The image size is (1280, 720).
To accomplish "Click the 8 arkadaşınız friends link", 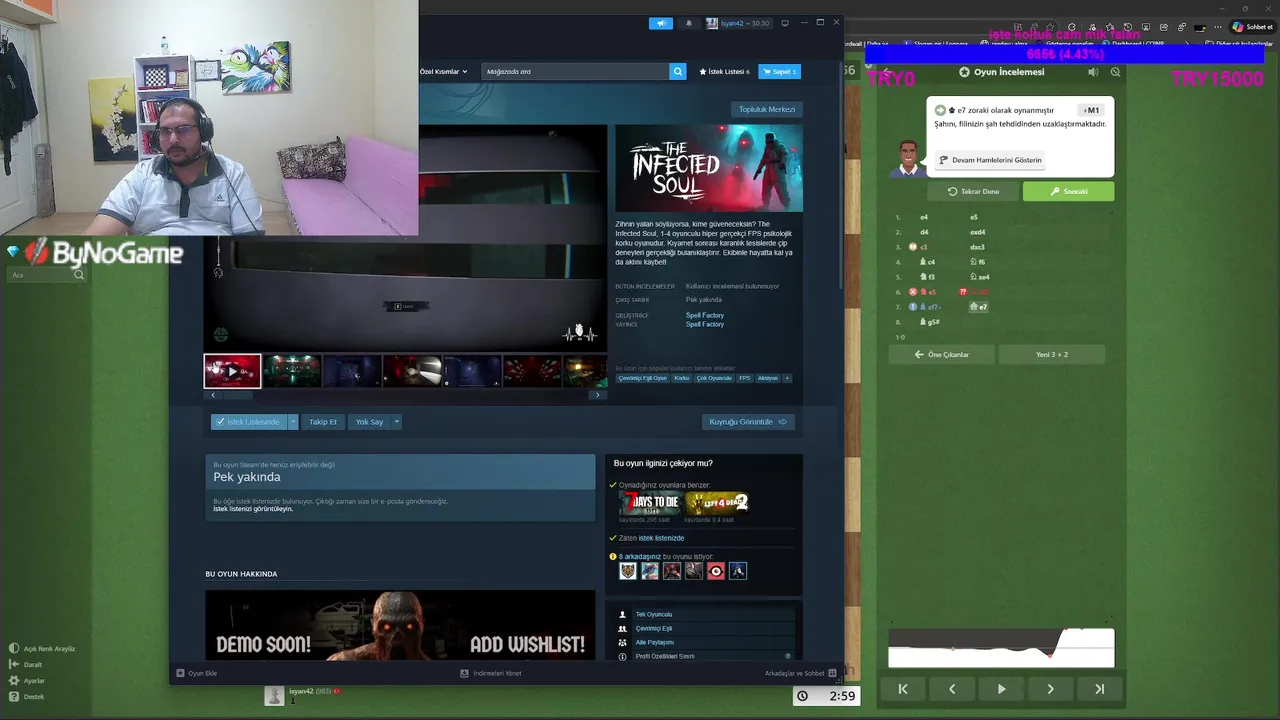I will (x=640, y=557).
